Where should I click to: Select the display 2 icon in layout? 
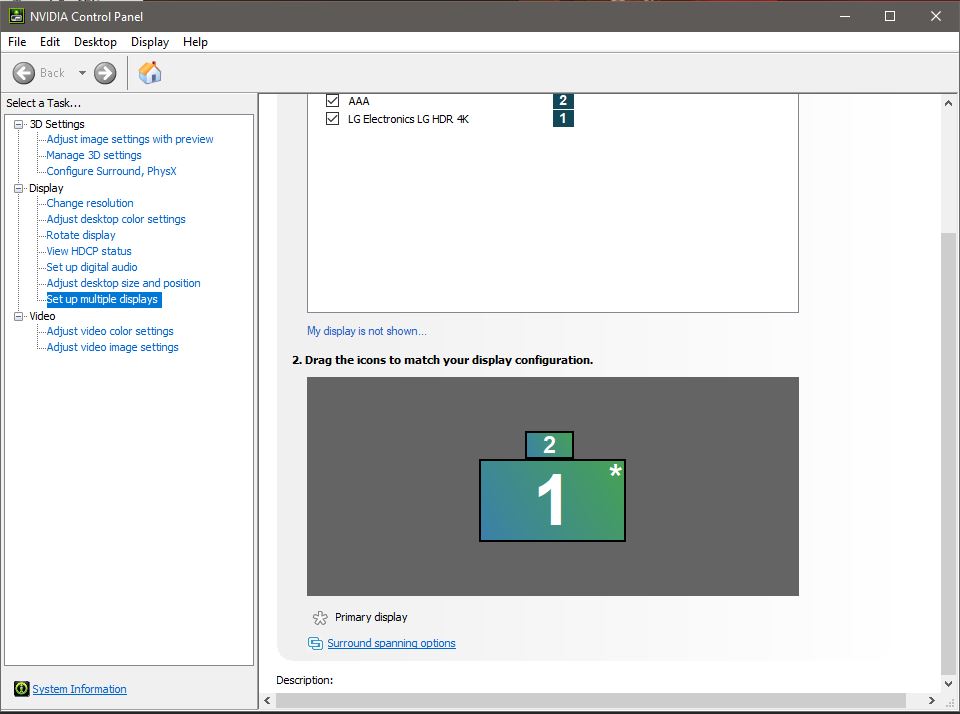[549, 445]
